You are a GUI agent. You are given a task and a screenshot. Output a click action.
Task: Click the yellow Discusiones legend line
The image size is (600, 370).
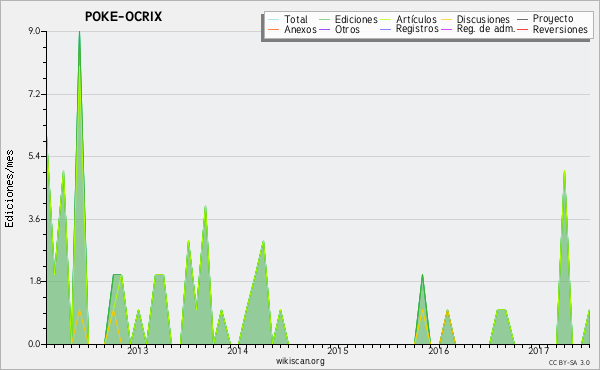point(447,19)
